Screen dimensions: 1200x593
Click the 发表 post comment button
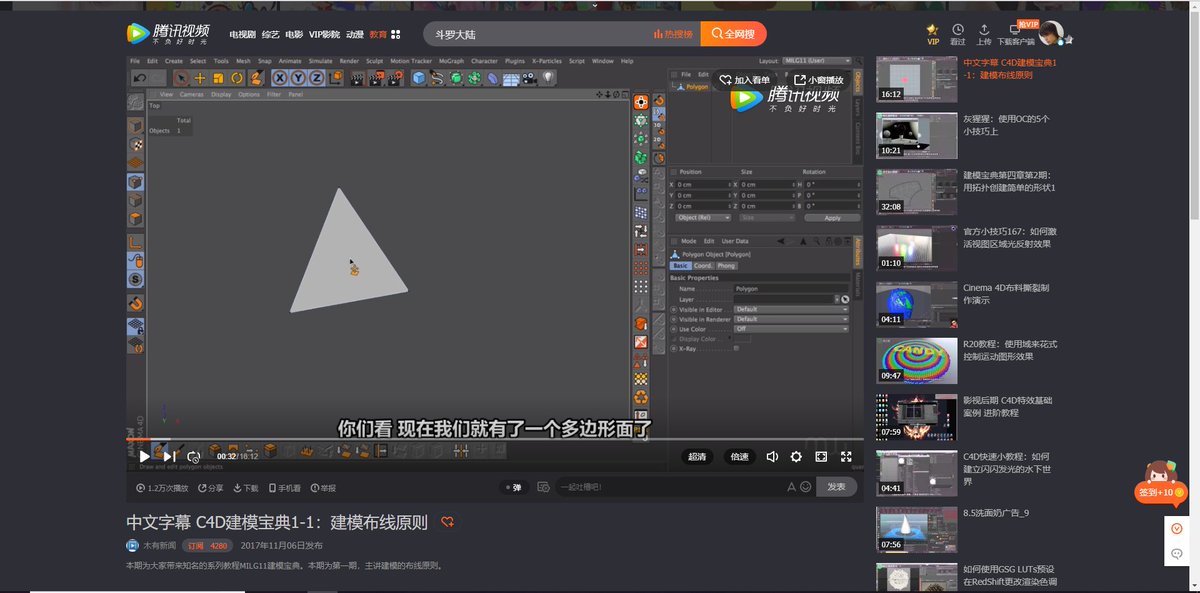pos(837,487)
